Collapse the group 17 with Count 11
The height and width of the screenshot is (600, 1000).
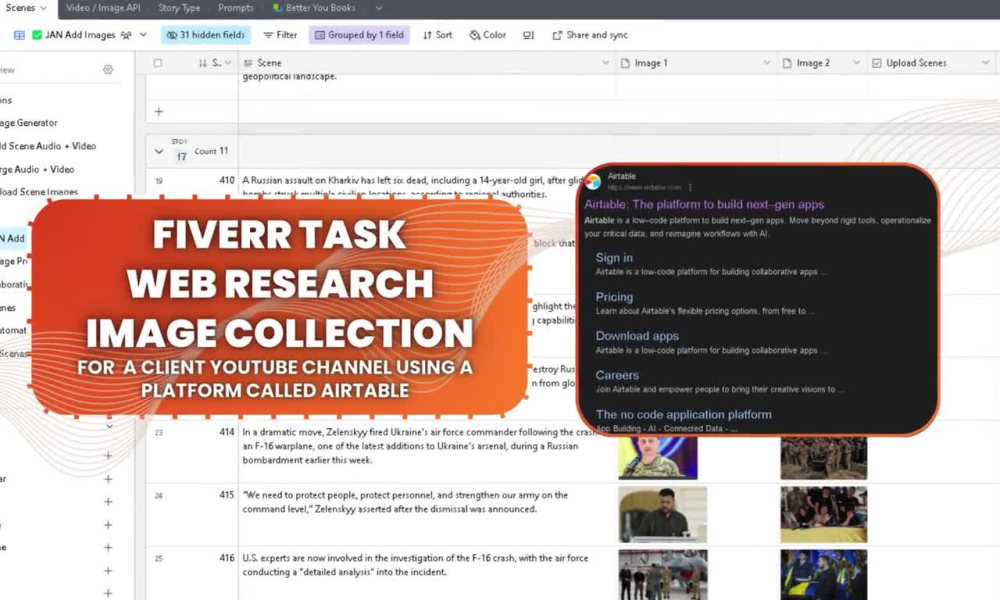click(159, 152)
